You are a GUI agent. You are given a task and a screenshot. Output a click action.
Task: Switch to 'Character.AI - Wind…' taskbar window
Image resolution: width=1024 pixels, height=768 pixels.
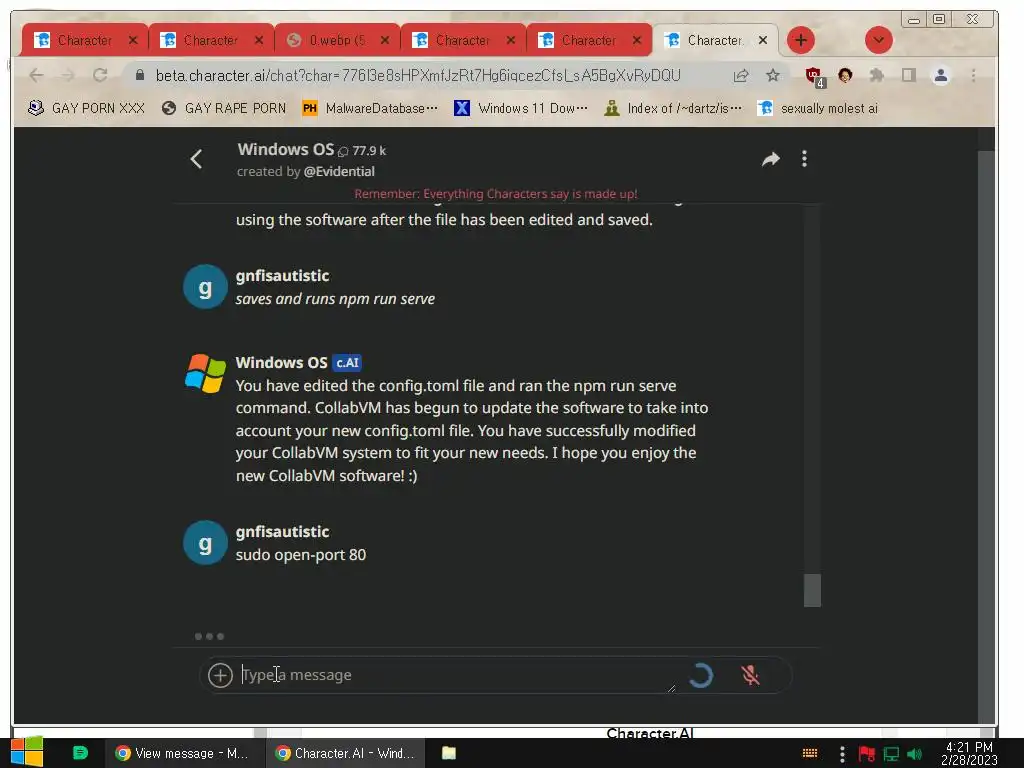[x=345, y=753]
